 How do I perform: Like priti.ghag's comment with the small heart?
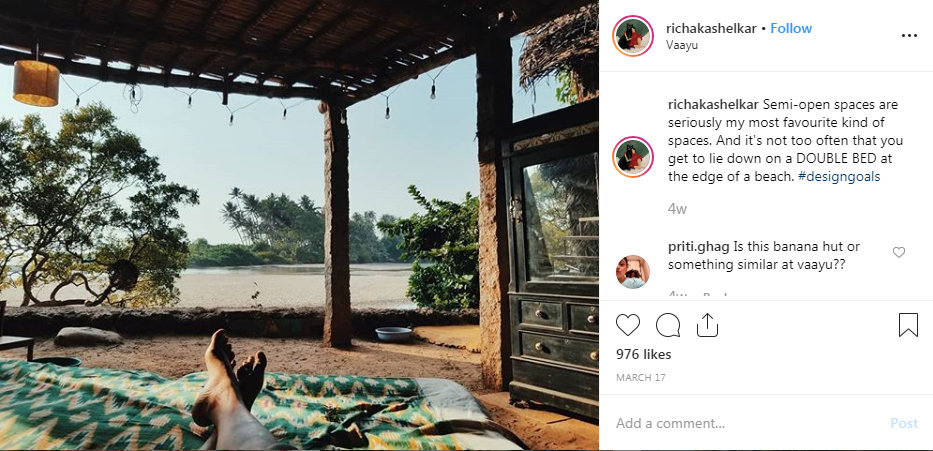click(x=899, y=253)
